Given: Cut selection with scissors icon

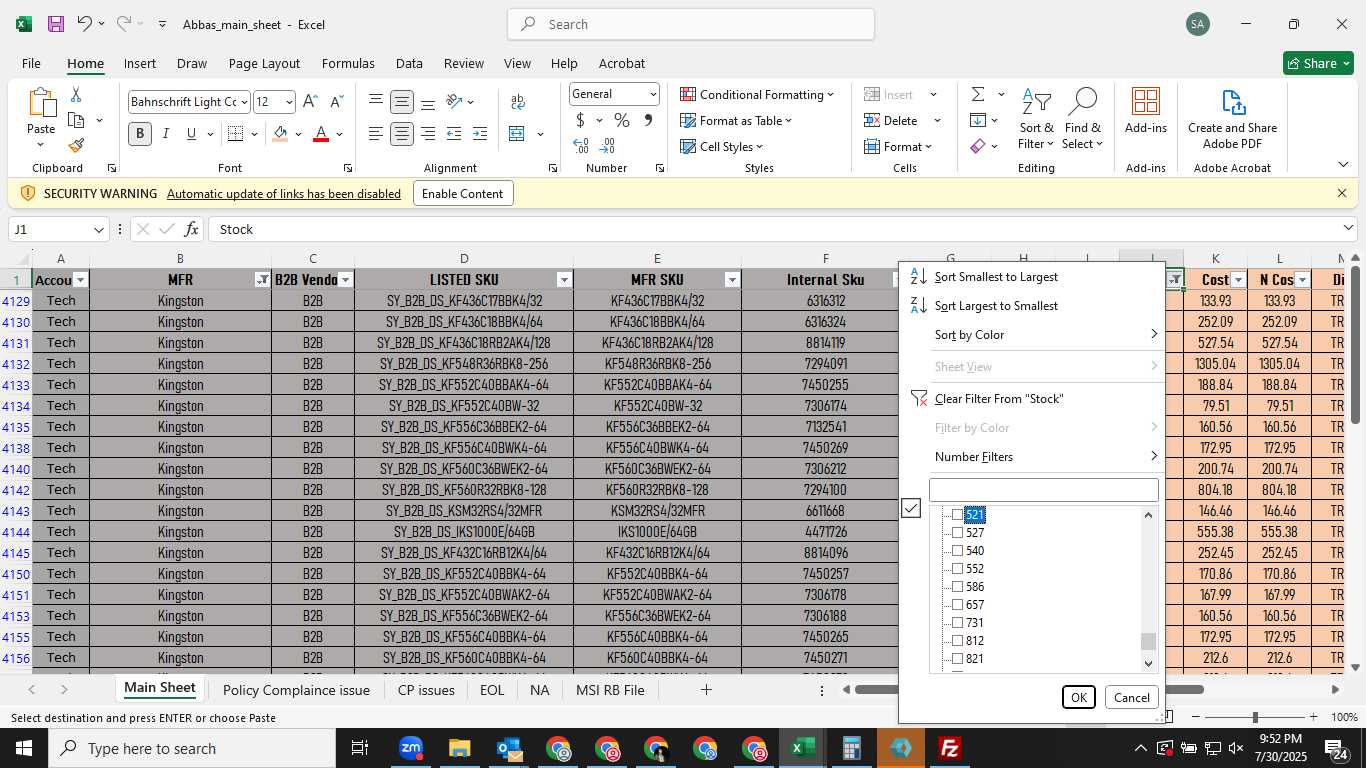Looking at the screenshot, I should (x=76, y=95).
